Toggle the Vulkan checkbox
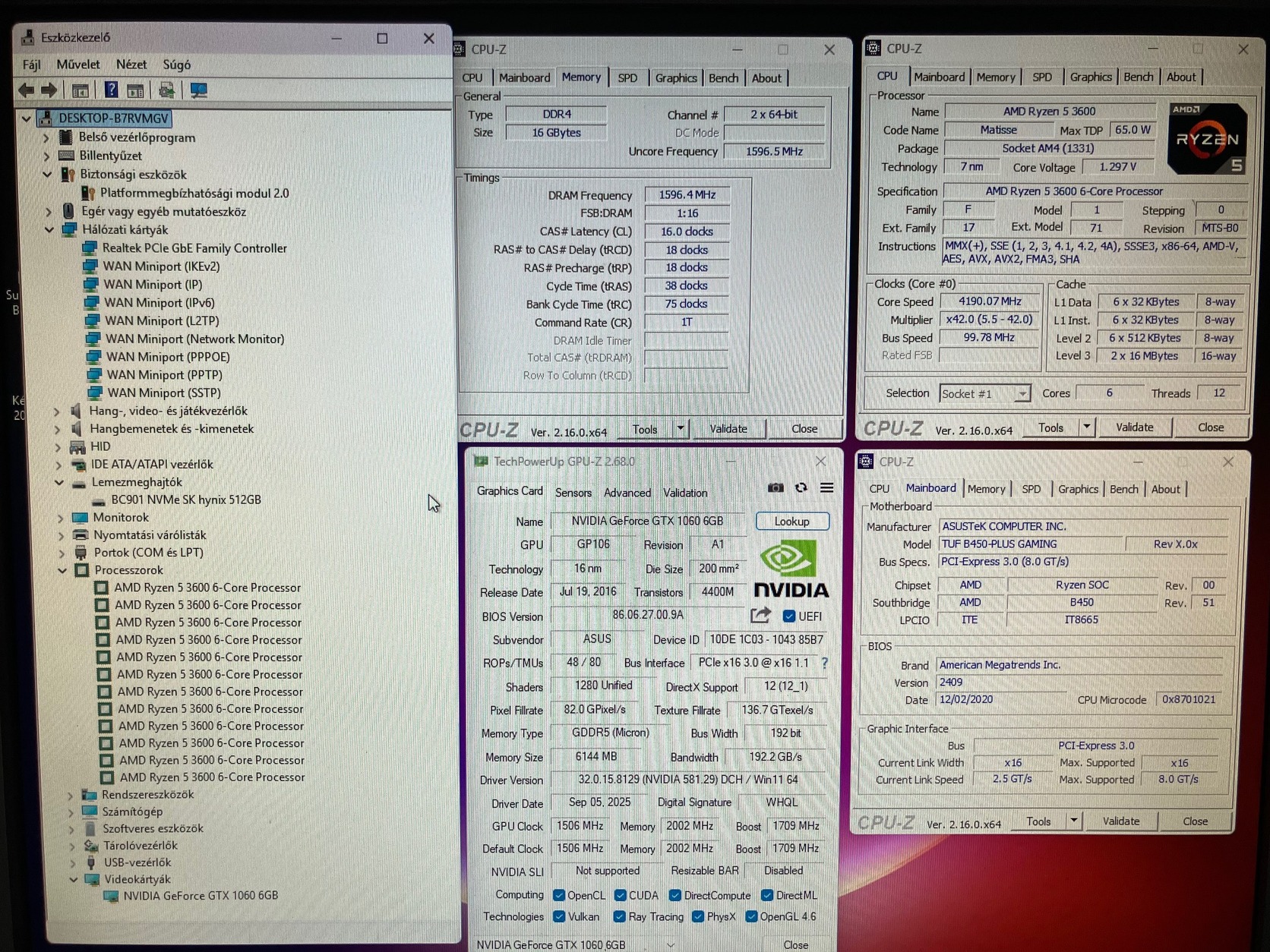 (559, 916)
